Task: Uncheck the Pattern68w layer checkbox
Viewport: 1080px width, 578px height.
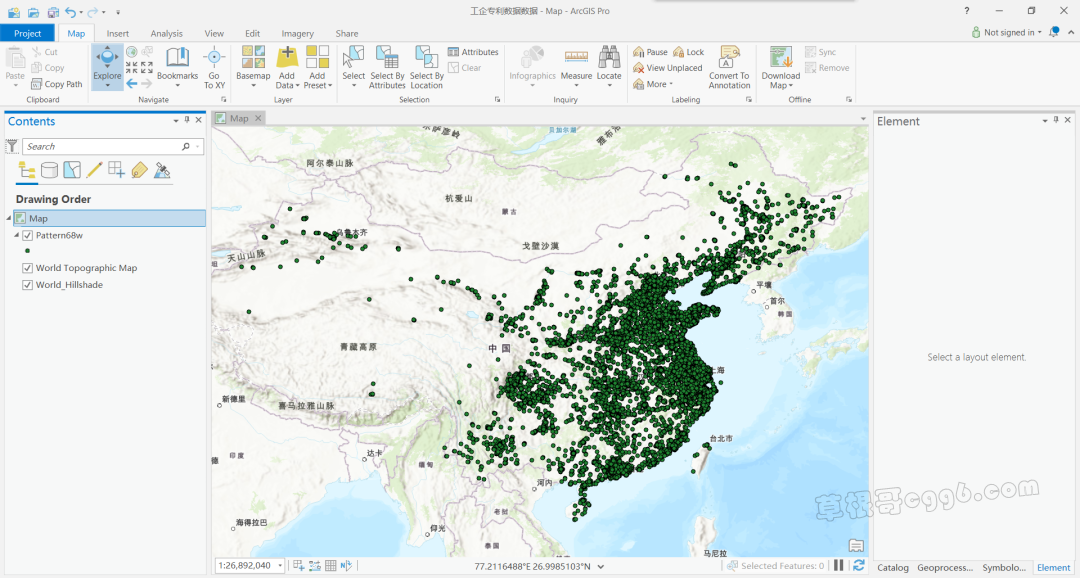Action: click(28, 235)
